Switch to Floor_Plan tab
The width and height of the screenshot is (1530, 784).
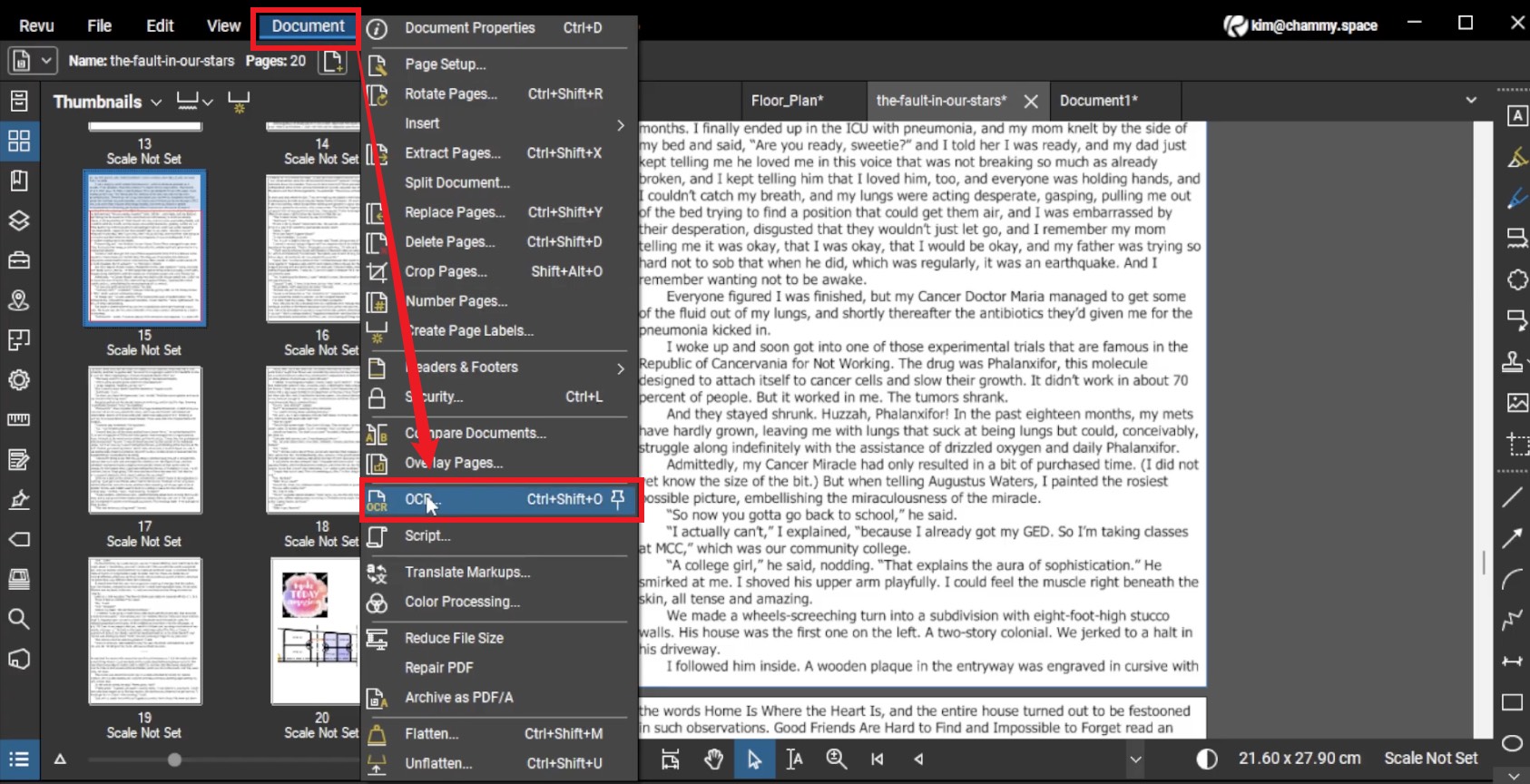pyautogui.click(x=787, y=101)
